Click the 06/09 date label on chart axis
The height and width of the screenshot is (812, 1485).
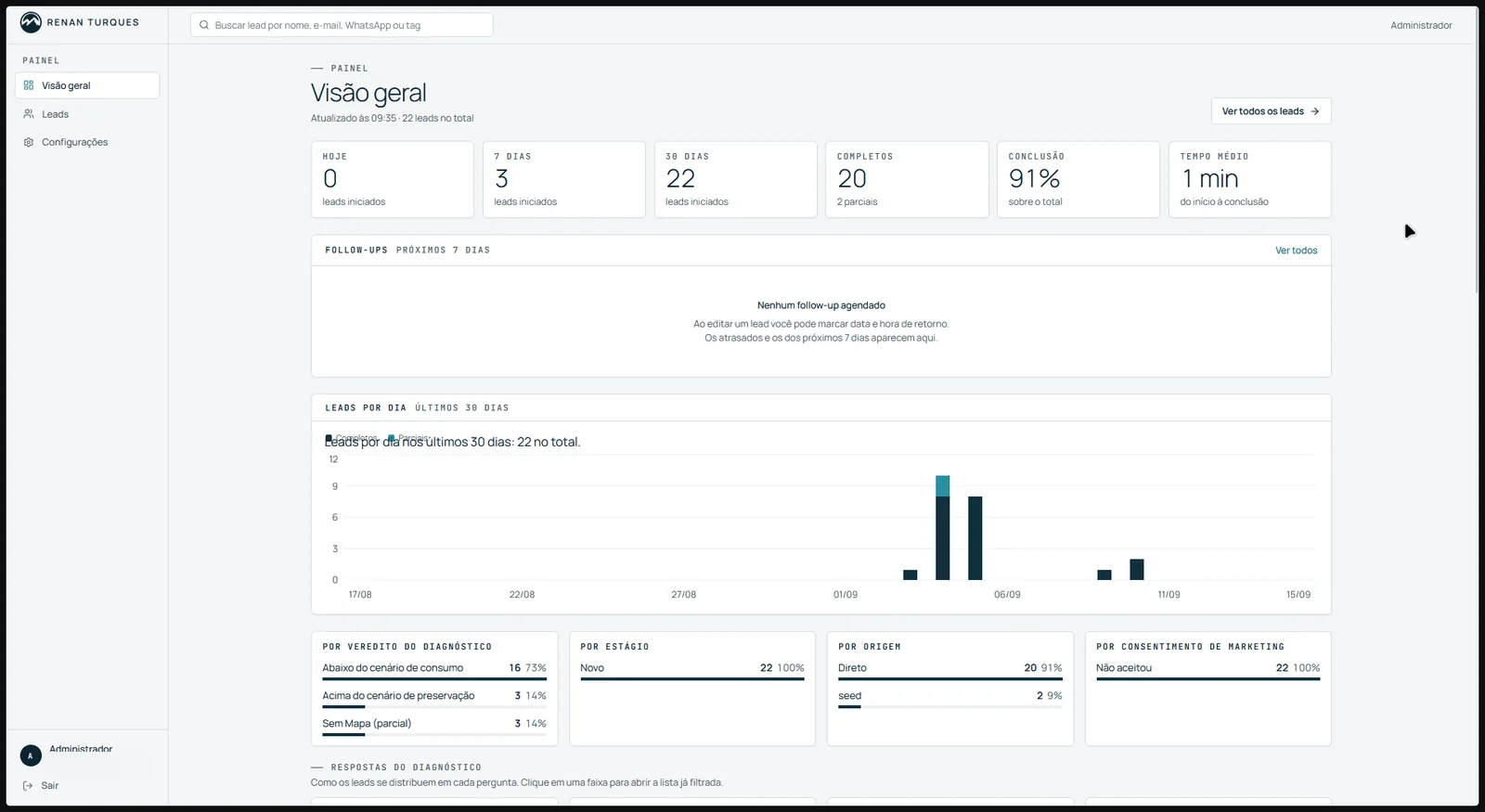click(x=1007, y=595)
